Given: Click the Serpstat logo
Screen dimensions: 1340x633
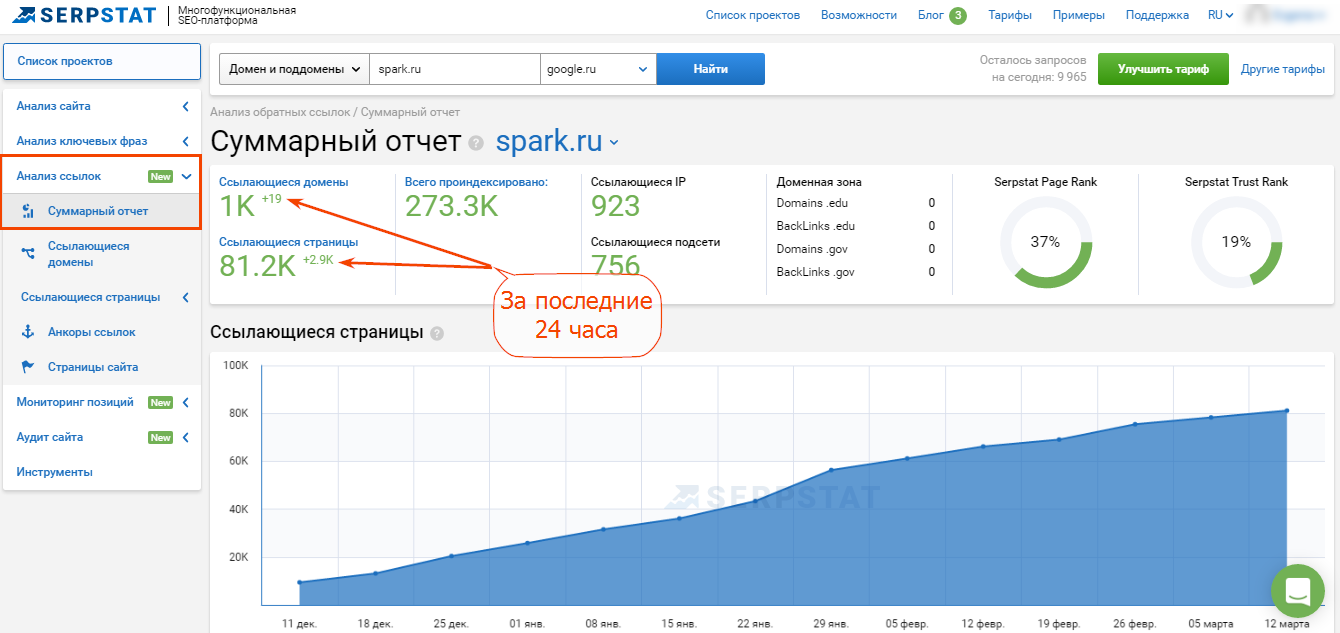Looking at the screenshot, I should click(84, 15).
